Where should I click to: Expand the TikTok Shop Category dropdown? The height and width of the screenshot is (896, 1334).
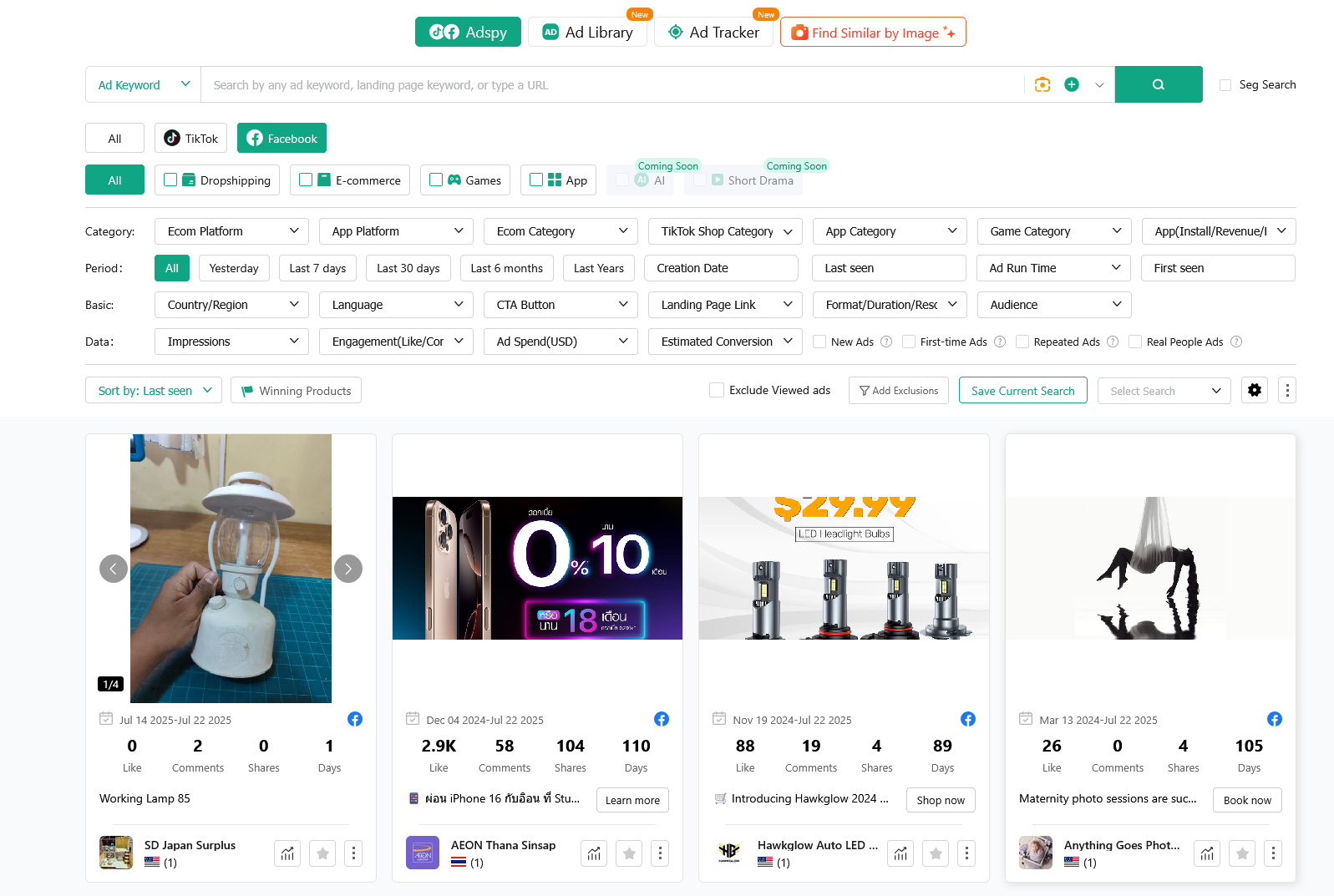725,231
